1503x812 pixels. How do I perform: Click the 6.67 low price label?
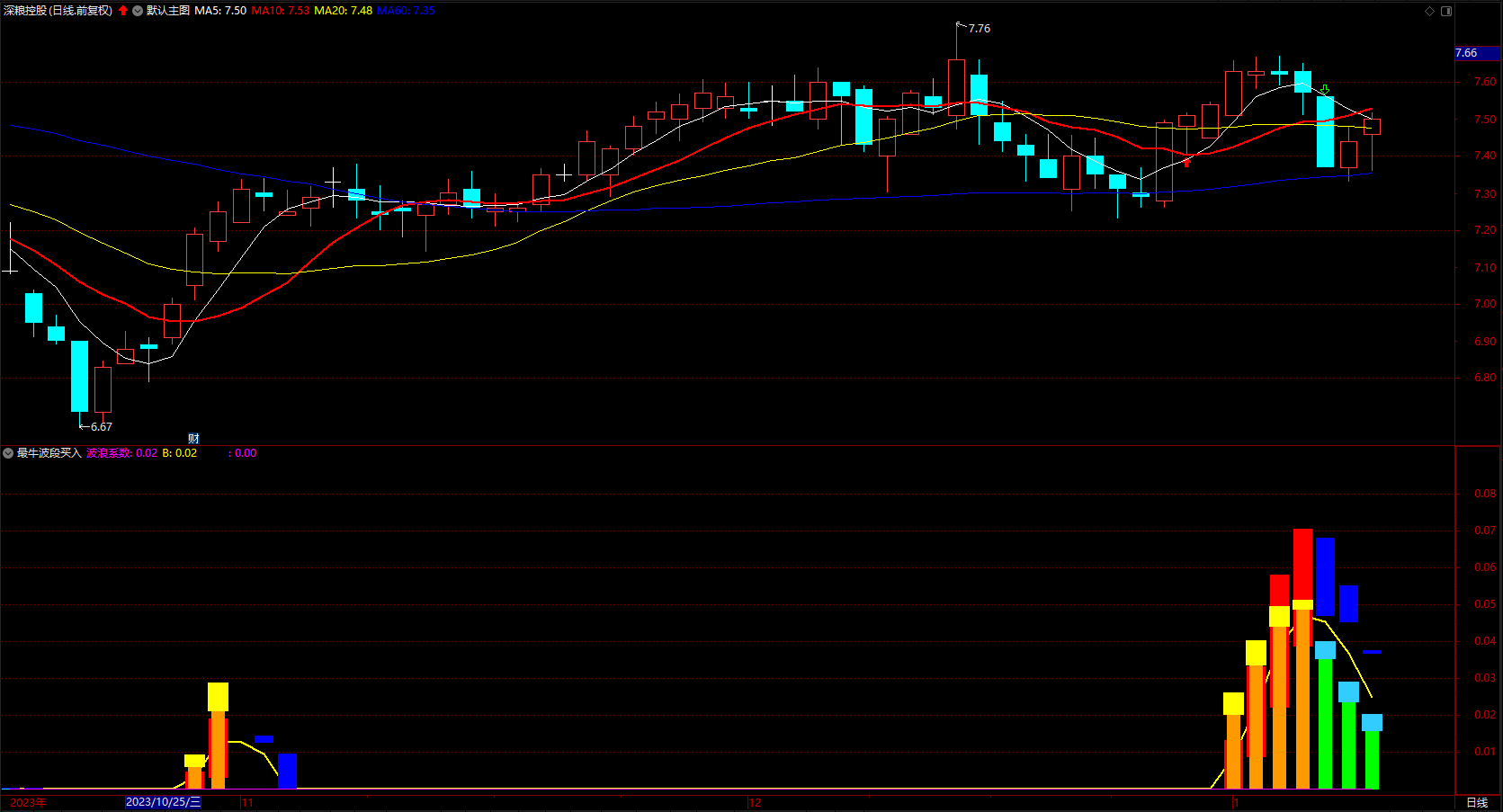pos(102,427)
